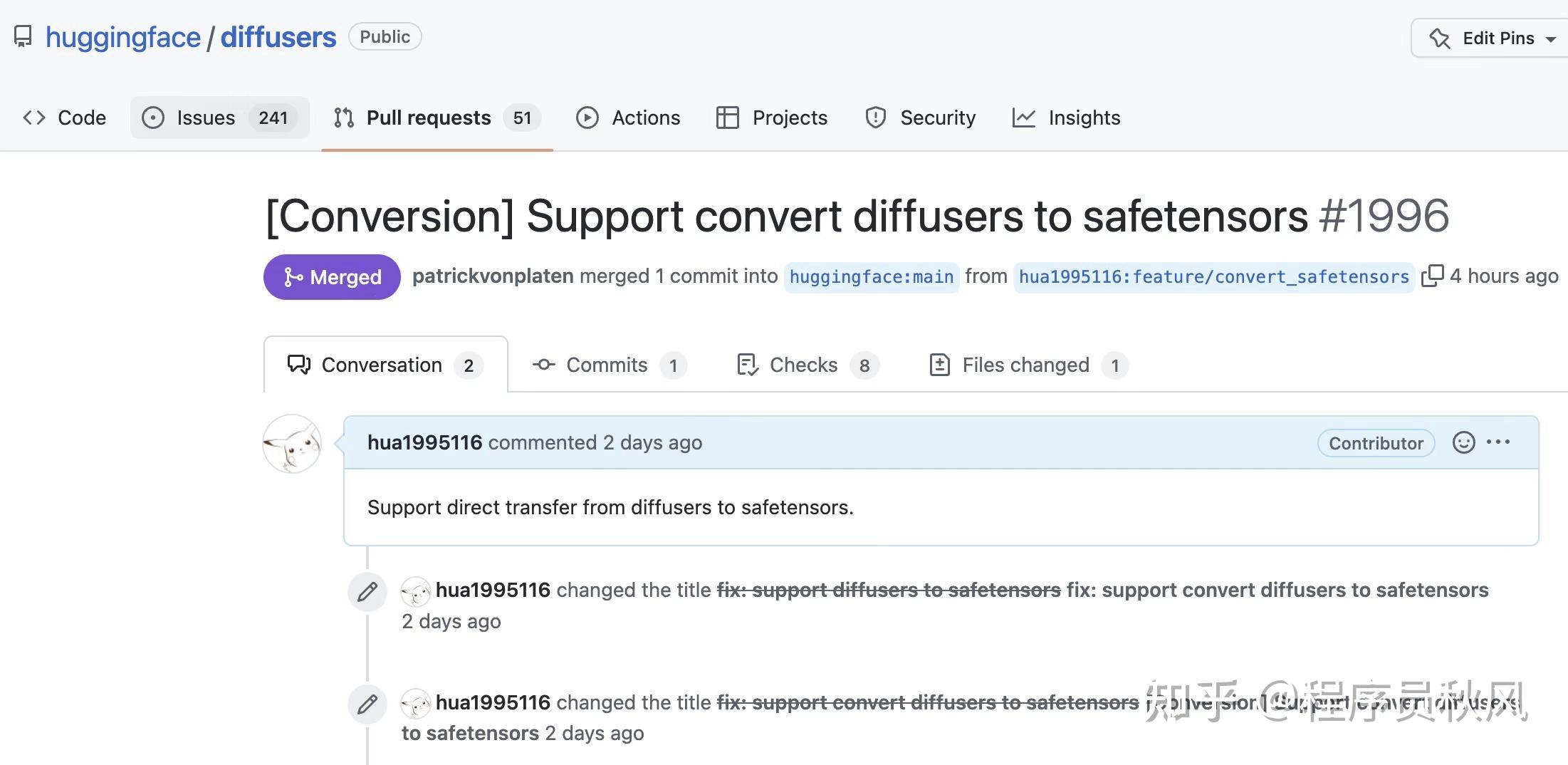Image resolution: width=1568 pixels, height=765 pixels.
Task: Click the Insights graph icon
Action: (x=1023, y=118)
